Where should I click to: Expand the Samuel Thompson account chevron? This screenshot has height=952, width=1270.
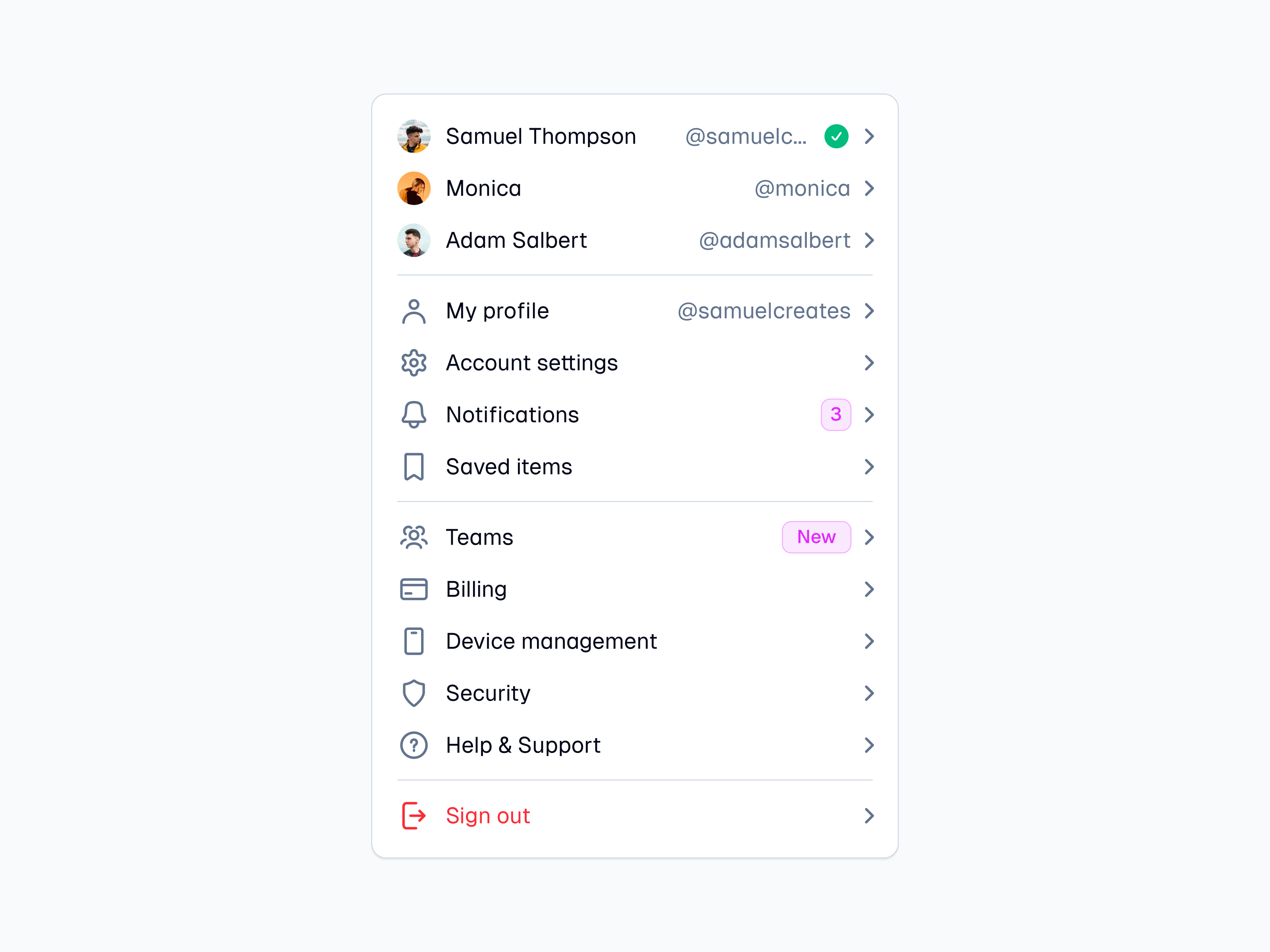pos(869,136)
